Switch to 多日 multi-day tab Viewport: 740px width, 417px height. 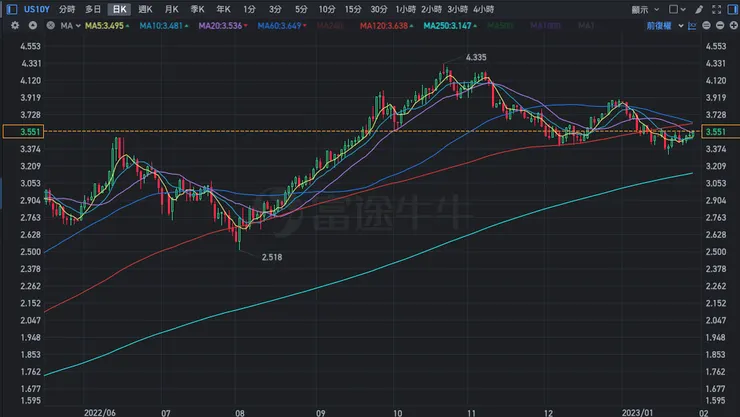[x=93, y=9]
